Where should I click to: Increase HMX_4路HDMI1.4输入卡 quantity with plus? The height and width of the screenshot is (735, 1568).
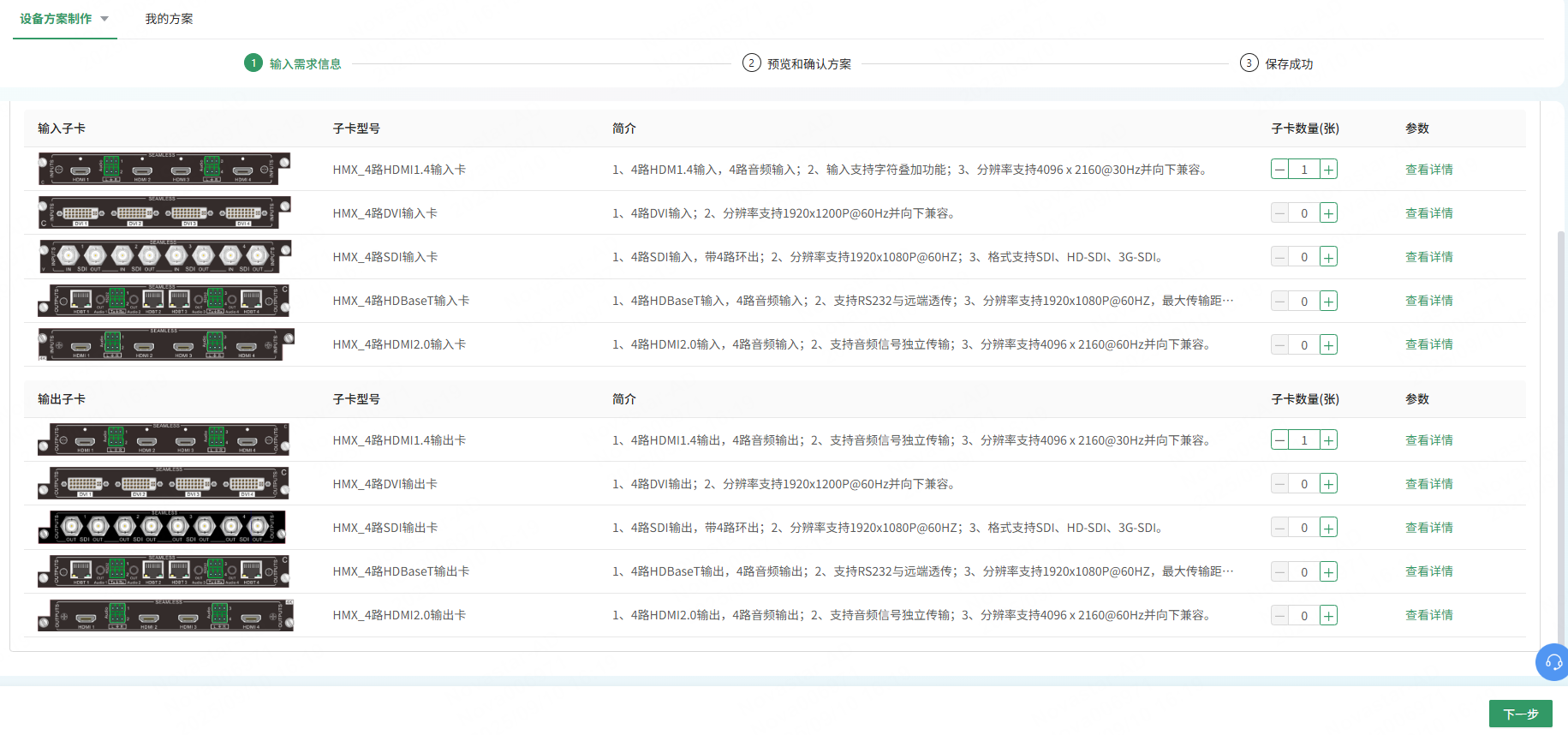point(1328,170)
